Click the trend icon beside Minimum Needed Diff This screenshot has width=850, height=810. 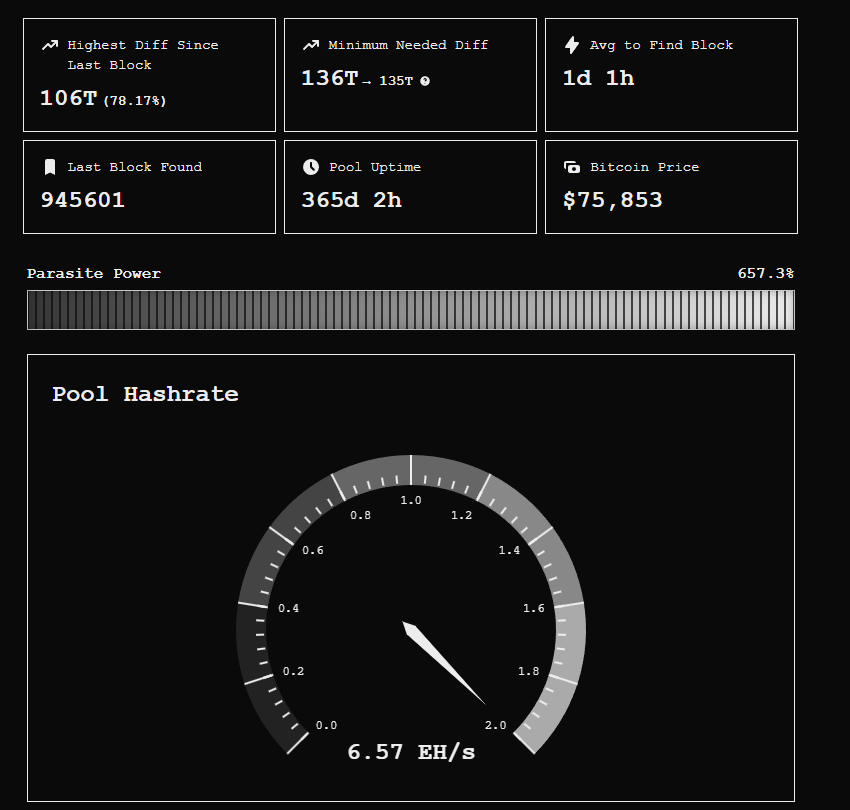(311, 45)
